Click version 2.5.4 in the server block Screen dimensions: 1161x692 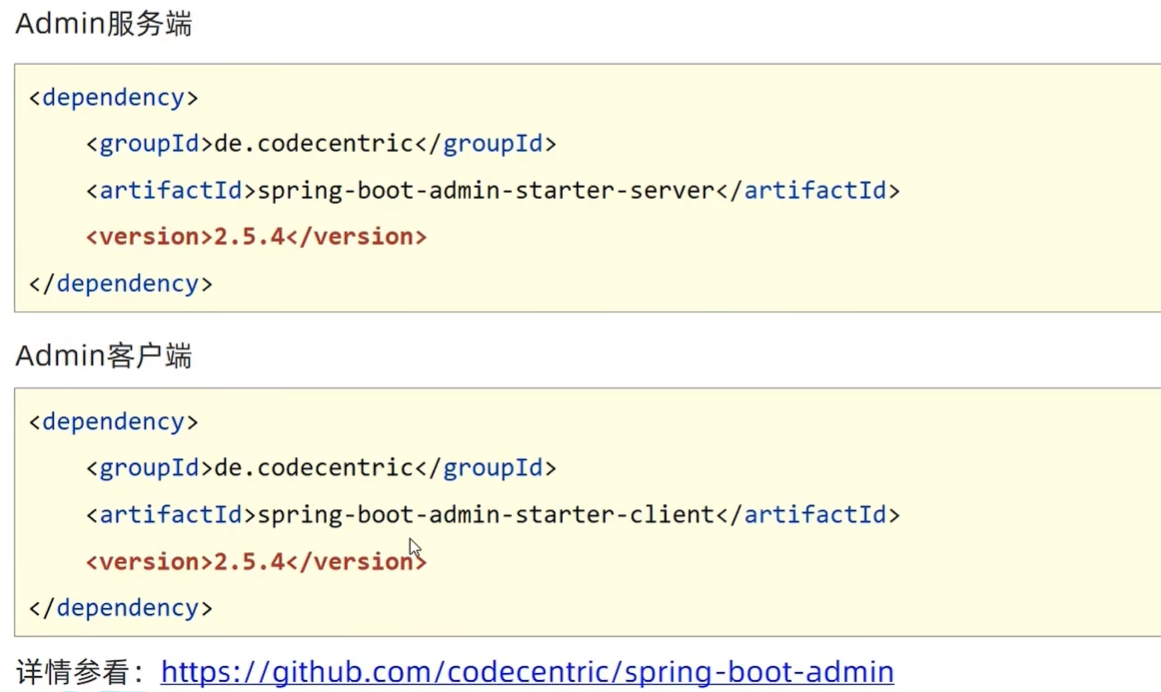pos(250,237)
